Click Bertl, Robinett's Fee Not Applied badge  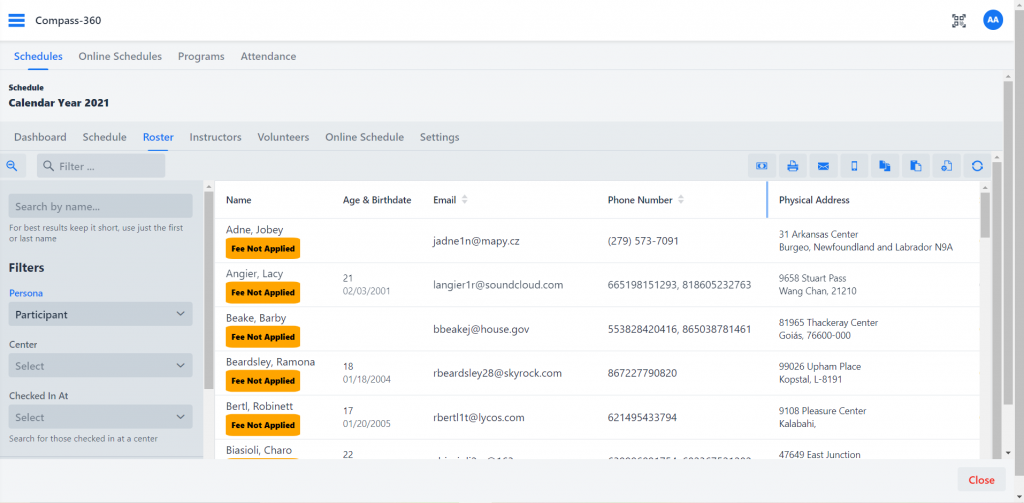(263, 425)
